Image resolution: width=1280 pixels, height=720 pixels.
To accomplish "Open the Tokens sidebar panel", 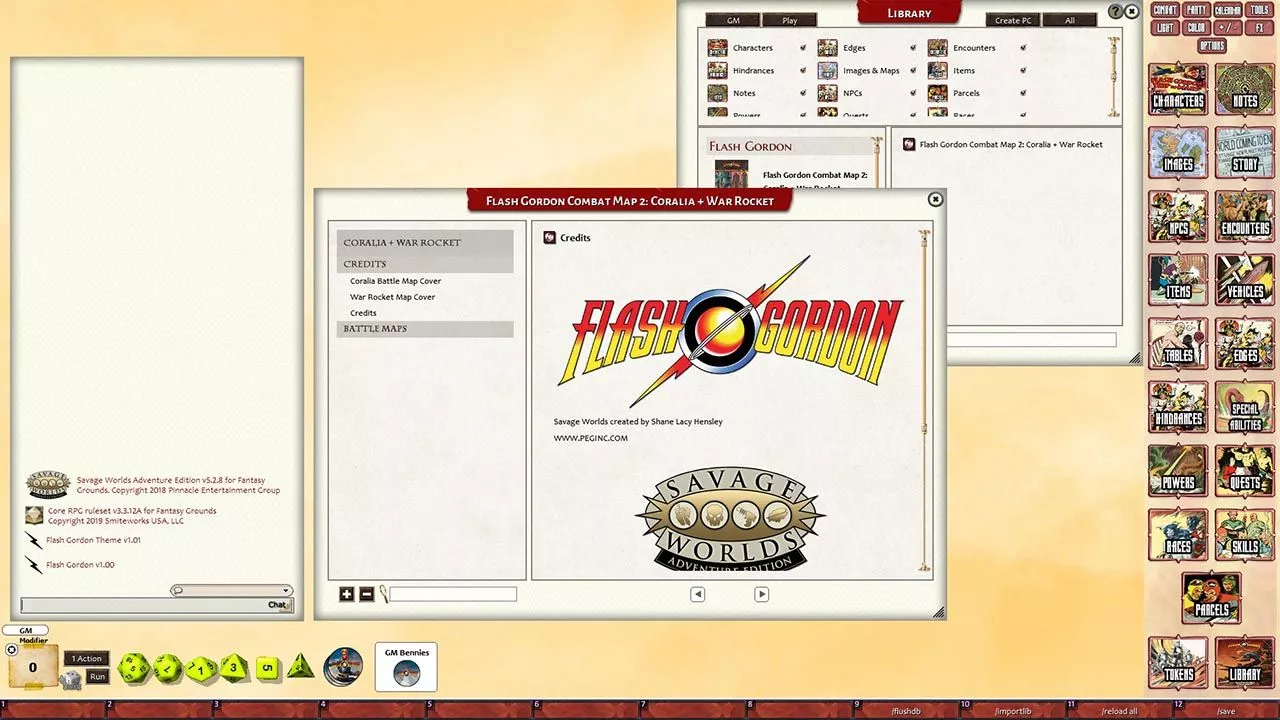I will click(1178, 664).
